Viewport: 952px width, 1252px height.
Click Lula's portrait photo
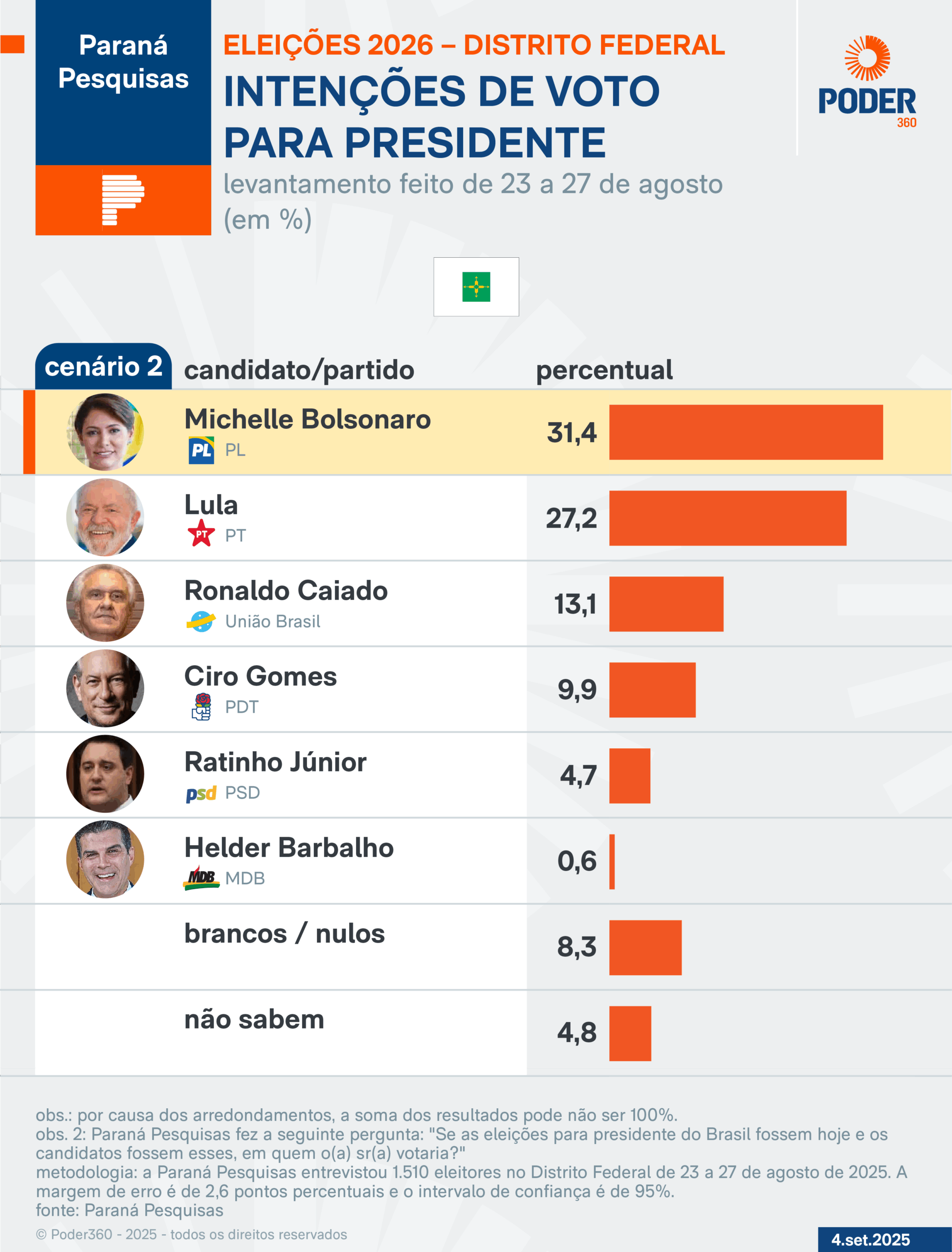pyautogui.click(x=105, y=517)
